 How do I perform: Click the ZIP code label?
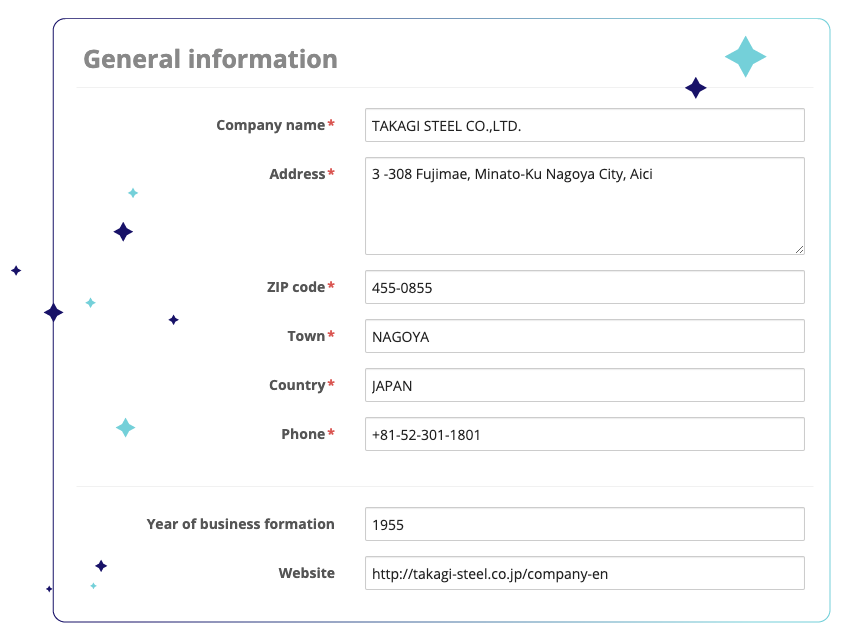click(x=294, y=287)
